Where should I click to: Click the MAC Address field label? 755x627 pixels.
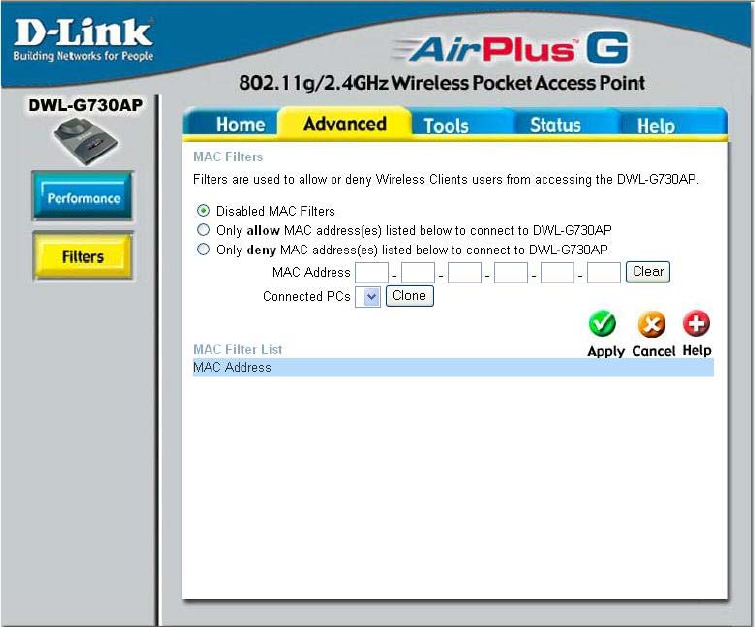point(311,272)
